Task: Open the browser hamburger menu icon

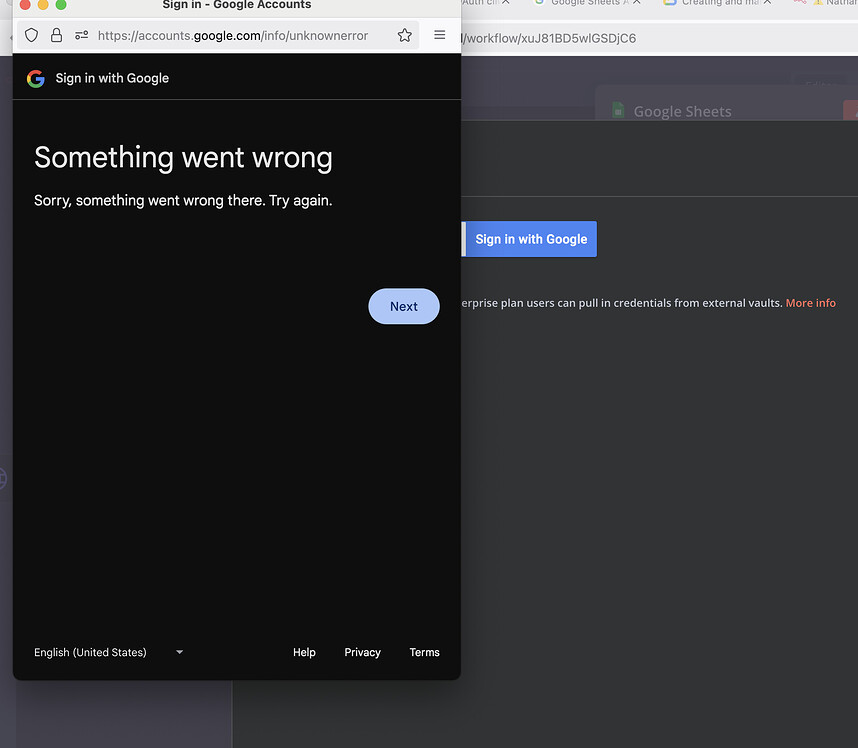Action: pos(438,35)
